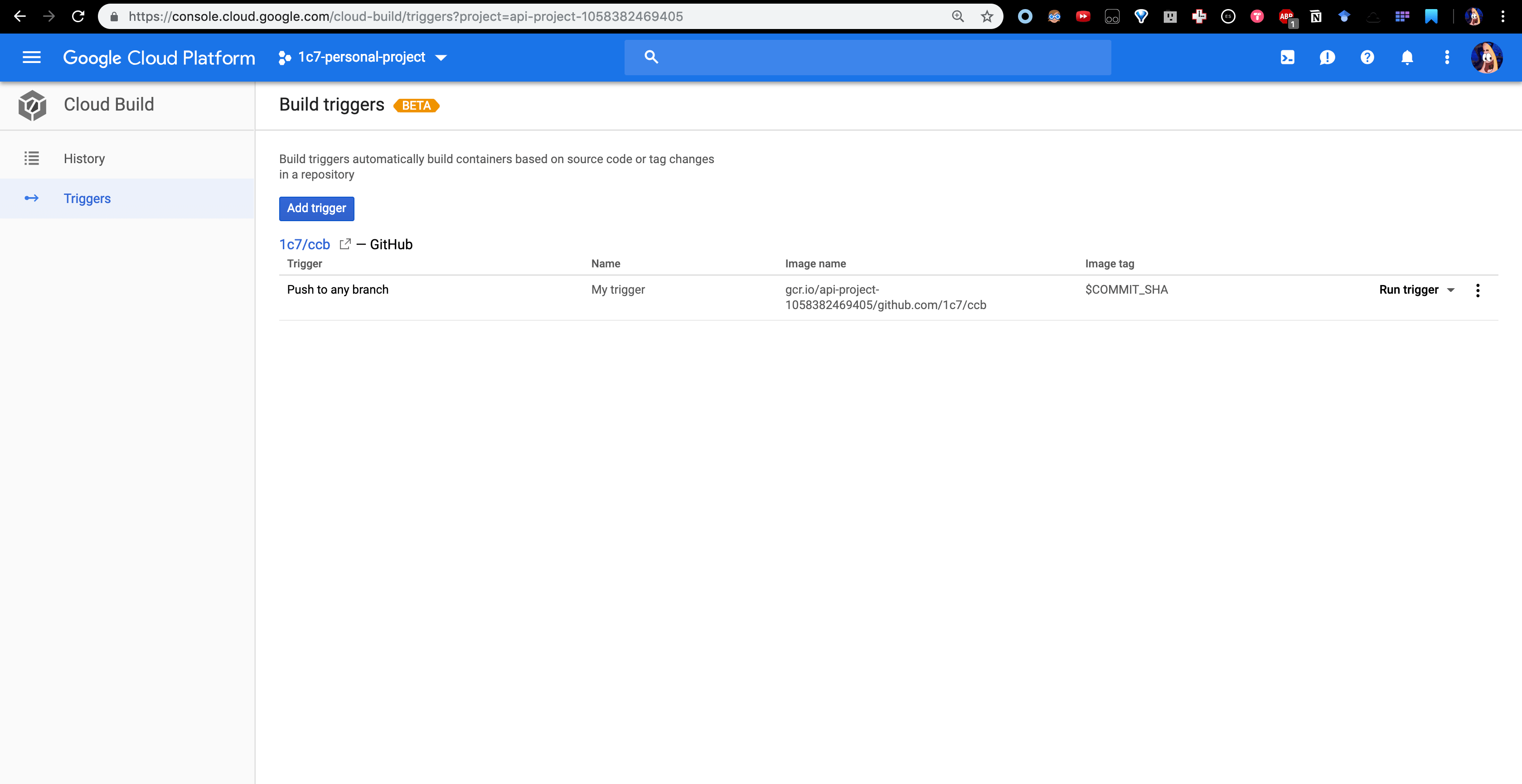Bookmark page with star icon
Viewport: 1522px width, 784px height.
[987, 17]
